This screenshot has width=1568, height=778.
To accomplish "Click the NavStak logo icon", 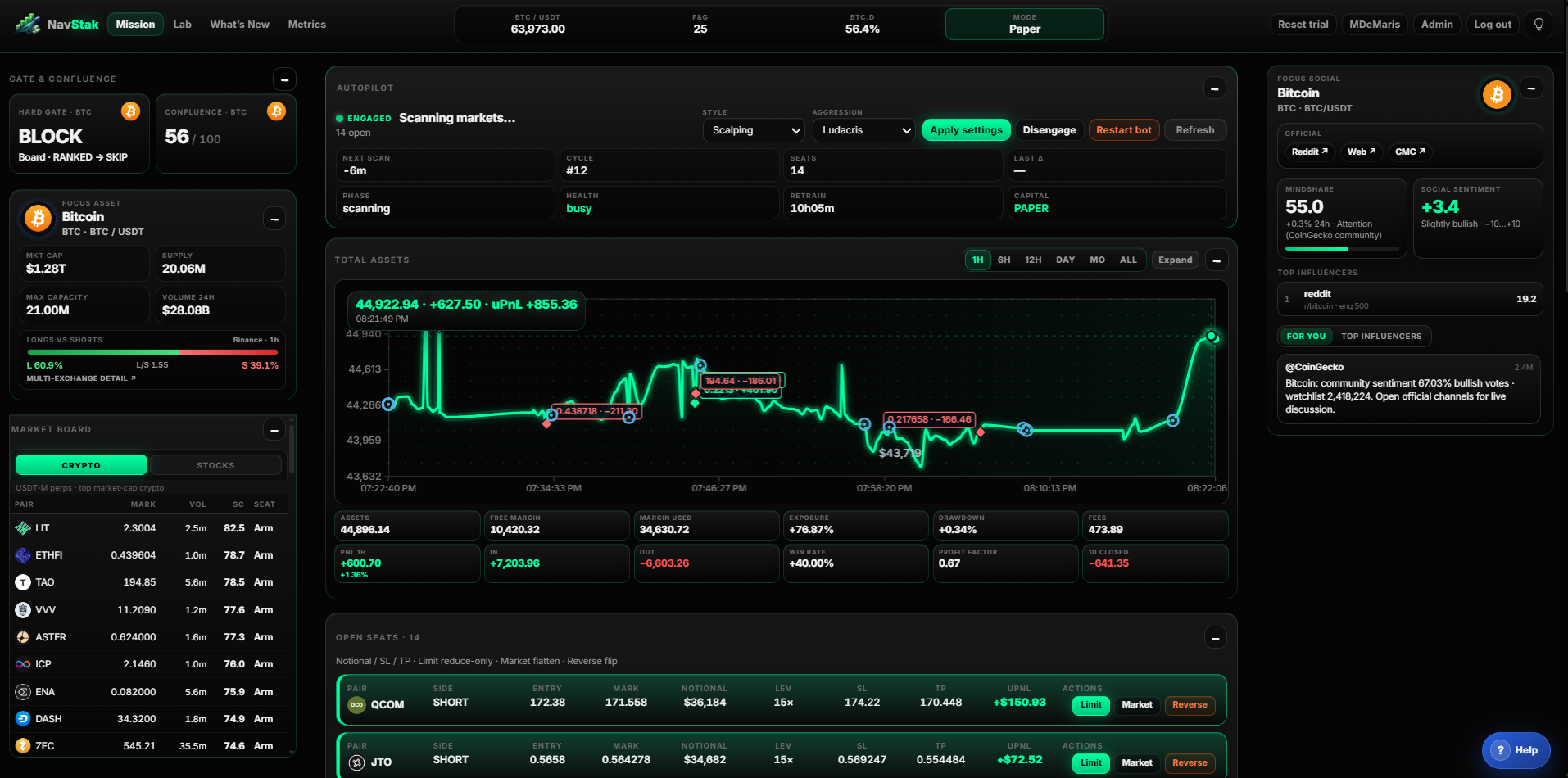I will click(28, 24).
